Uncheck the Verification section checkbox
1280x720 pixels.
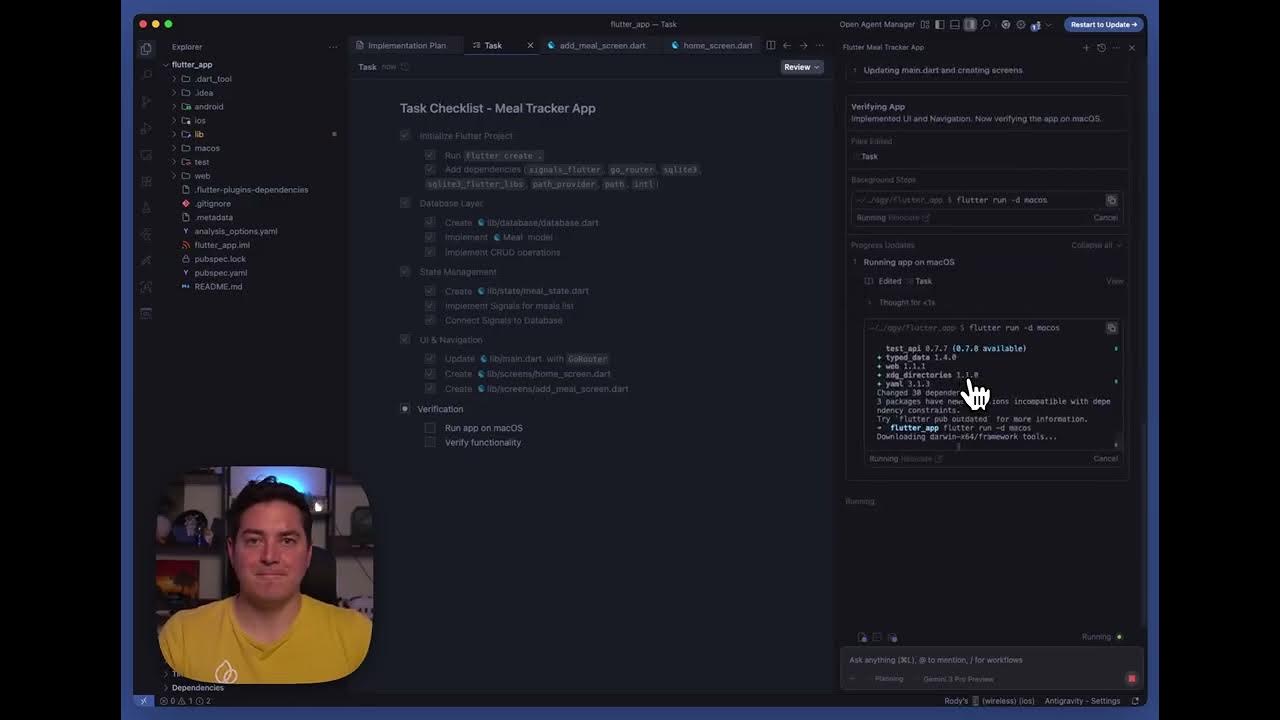[x=405, y=408]
